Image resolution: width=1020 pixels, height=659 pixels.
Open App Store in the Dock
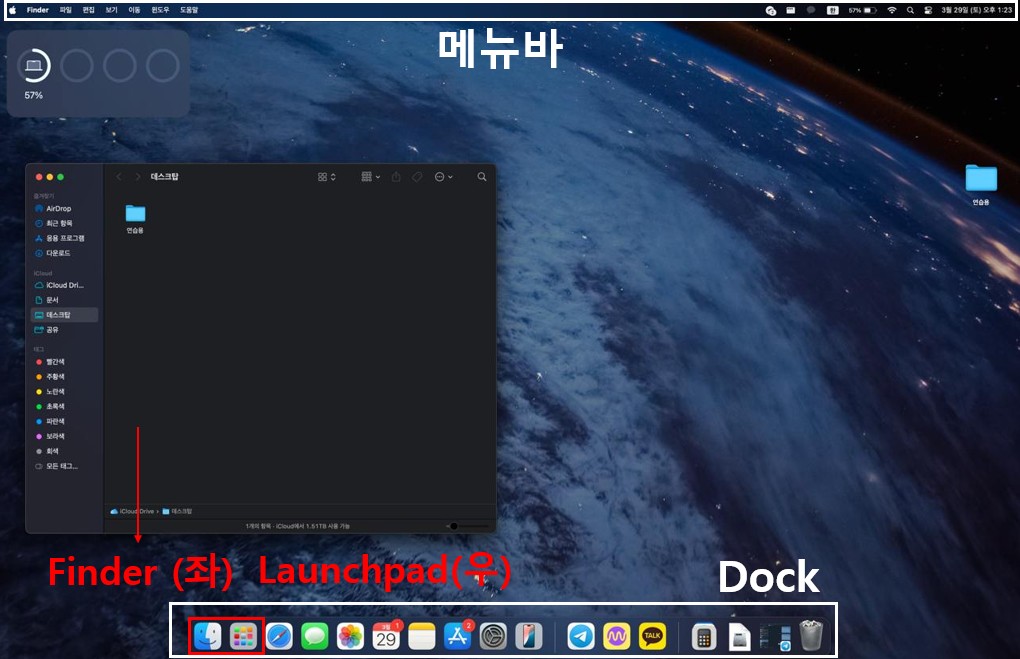tap(457, 636)
